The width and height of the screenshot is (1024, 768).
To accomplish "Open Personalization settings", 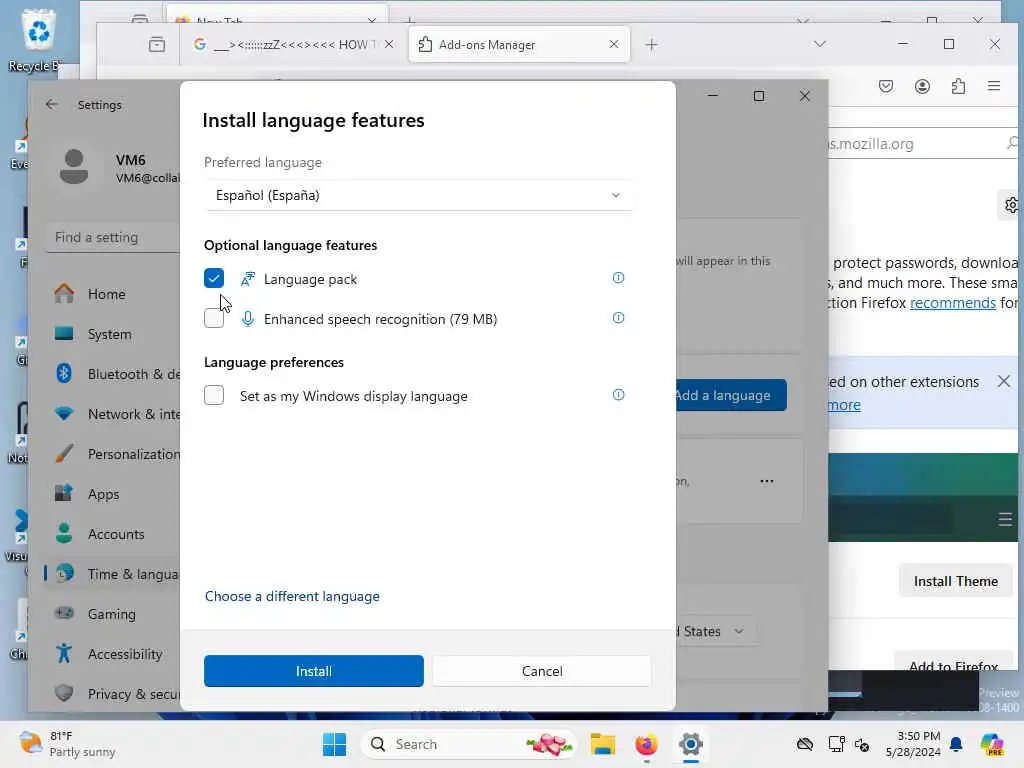I will pos(111,454).
